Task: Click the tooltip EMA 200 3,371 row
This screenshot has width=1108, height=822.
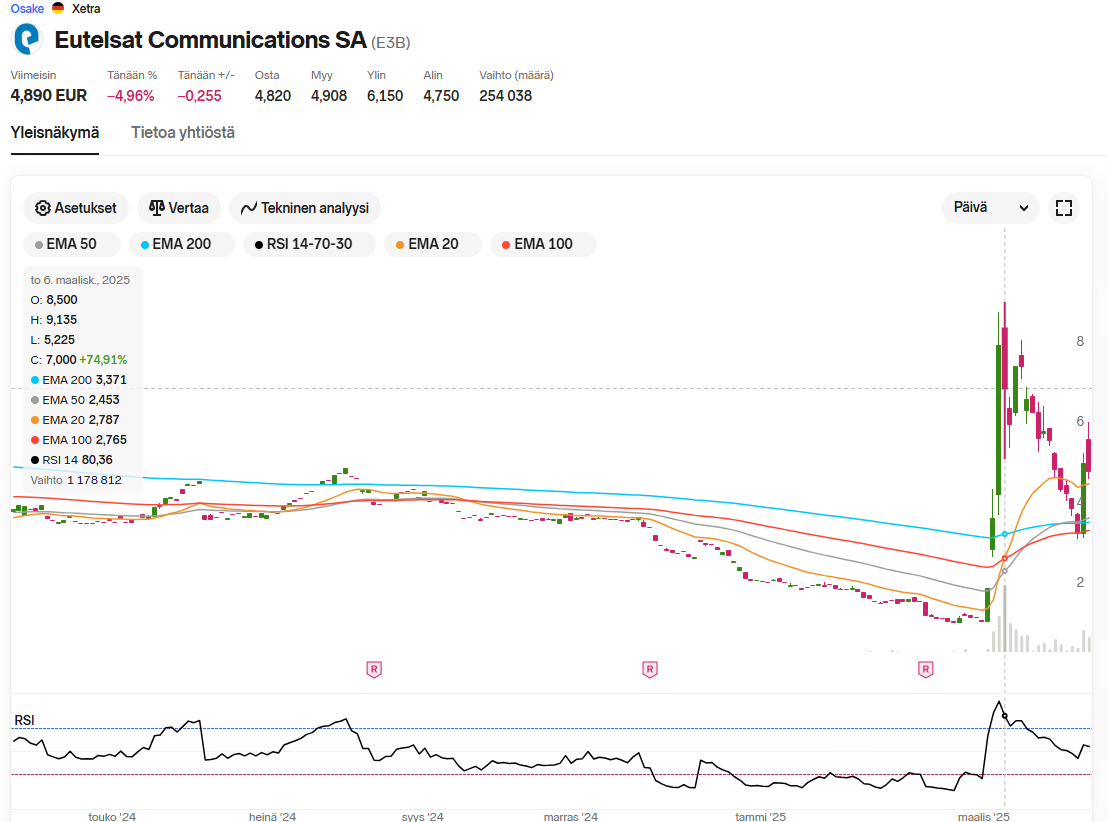Action: coord(78,380)
